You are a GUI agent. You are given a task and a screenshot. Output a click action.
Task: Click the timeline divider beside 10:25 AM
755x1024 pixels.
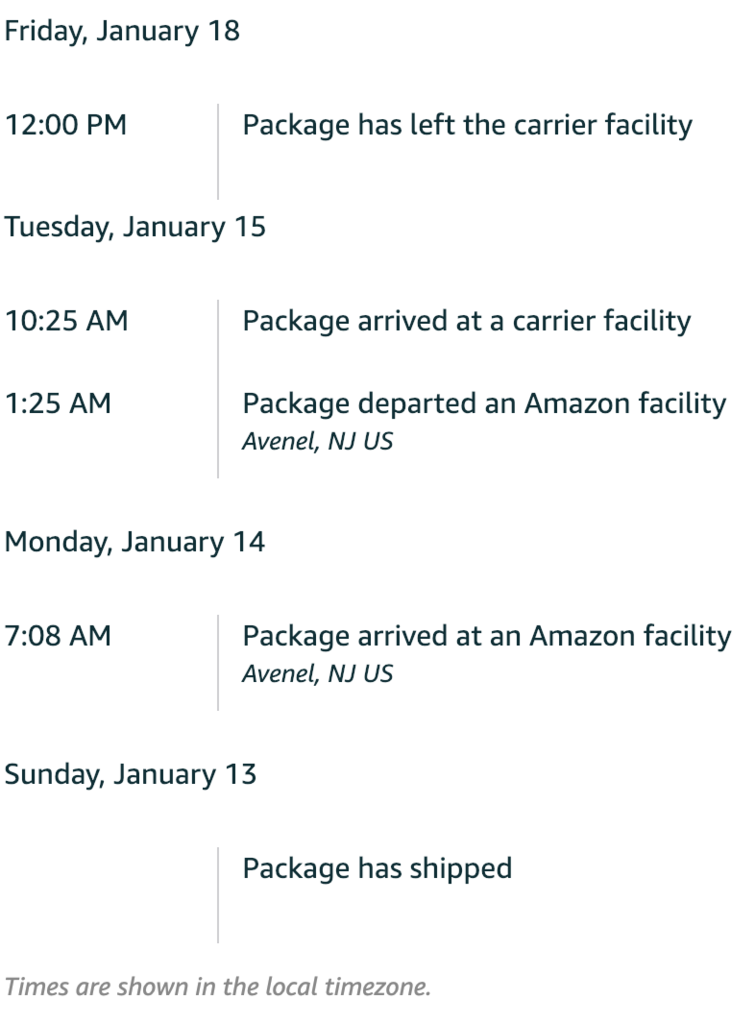point(218,389)
